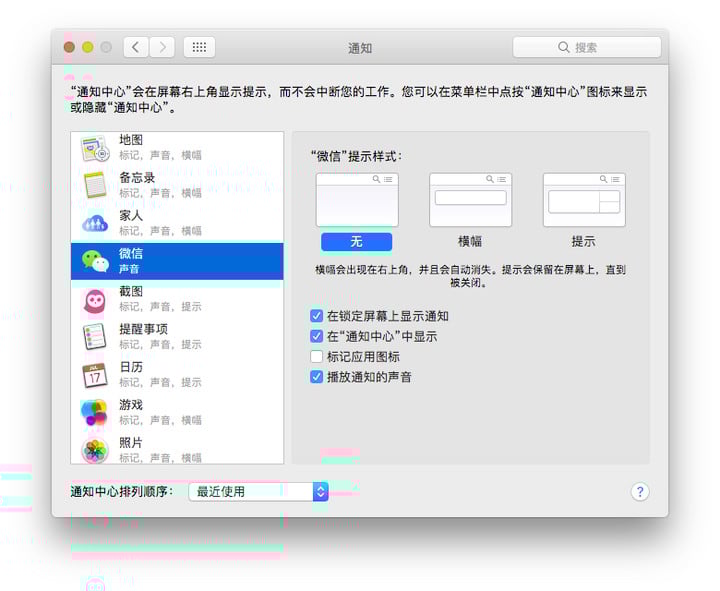Click the 搜索 search field
Image resolution: width=720 pixels, height=591 pixels.
[x=586, y=47]
